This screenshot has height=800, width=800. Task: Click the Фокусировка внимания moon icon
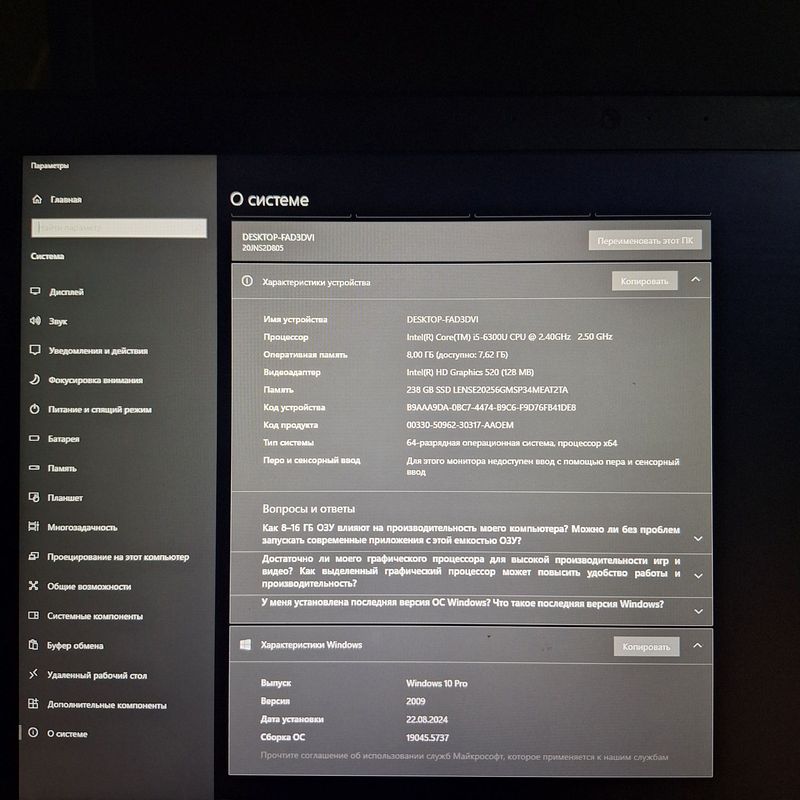coord(34,379)
